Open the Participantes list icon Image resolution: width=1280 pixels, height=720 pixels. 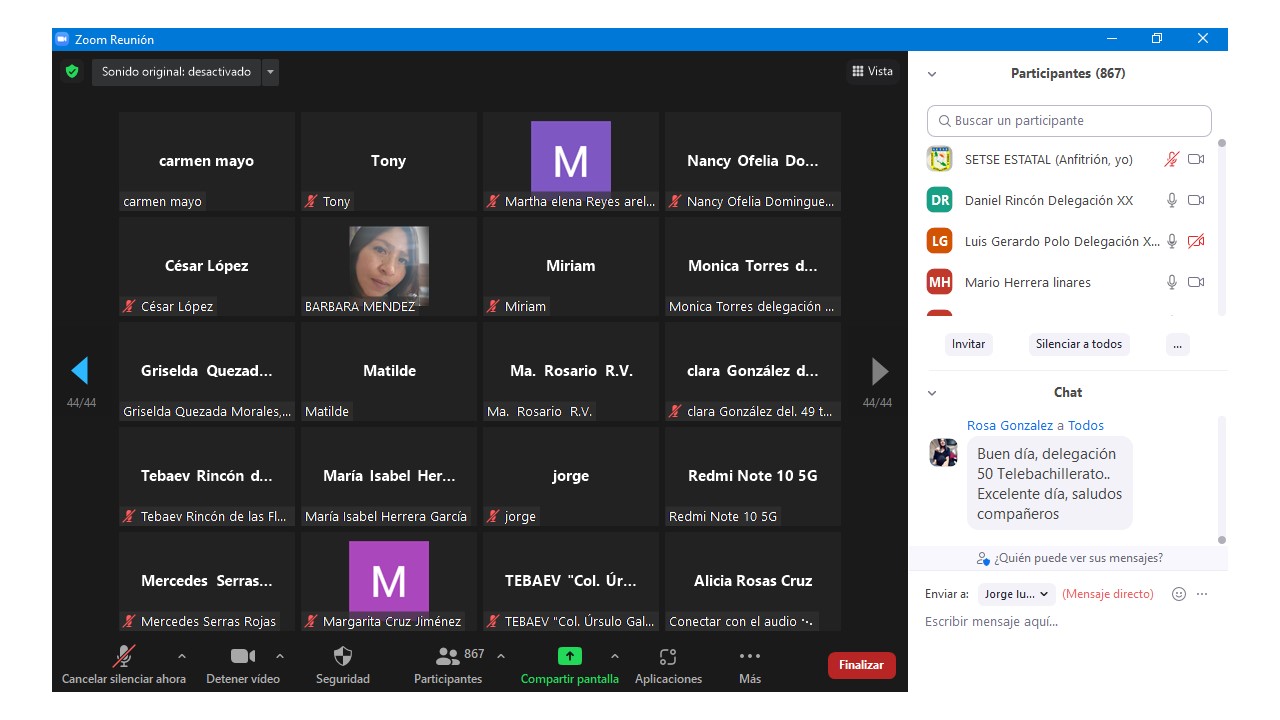(x=448, y=657)
